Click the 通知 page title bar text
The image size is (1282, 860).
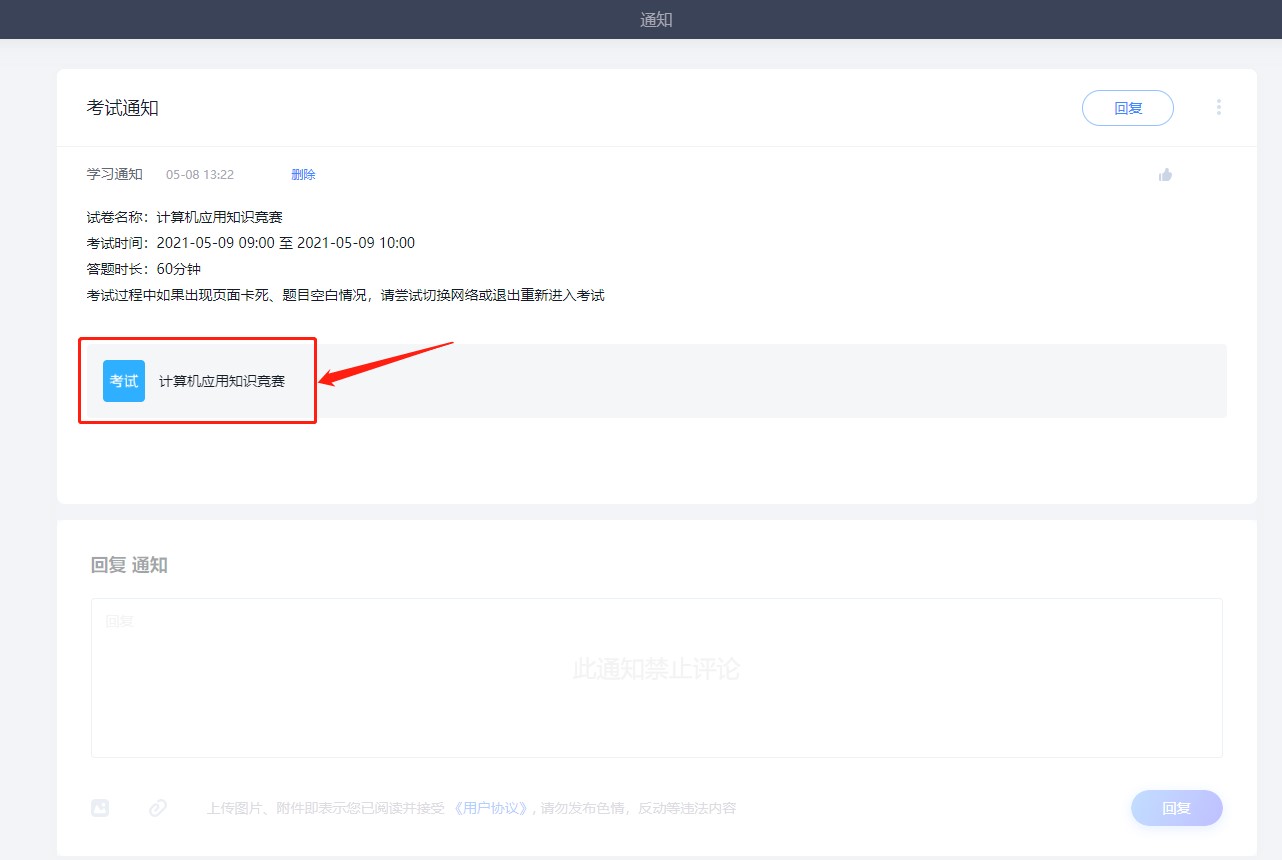[656, 20]
